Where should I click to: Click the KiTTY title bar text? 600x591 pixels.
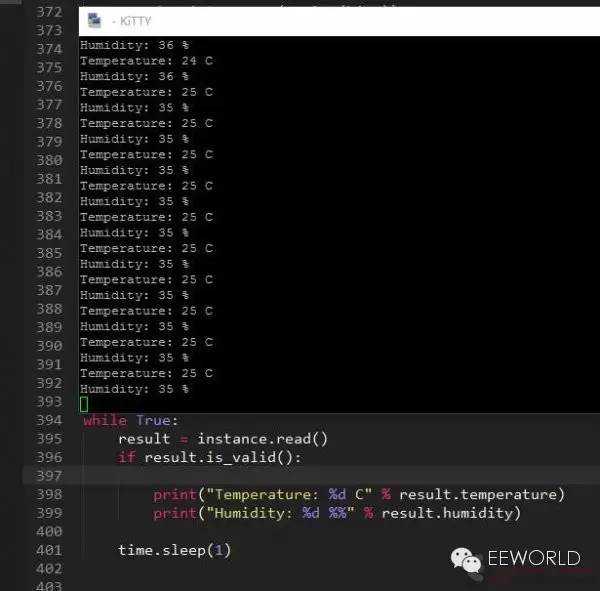pyautogui.click(x=126, y=19)
